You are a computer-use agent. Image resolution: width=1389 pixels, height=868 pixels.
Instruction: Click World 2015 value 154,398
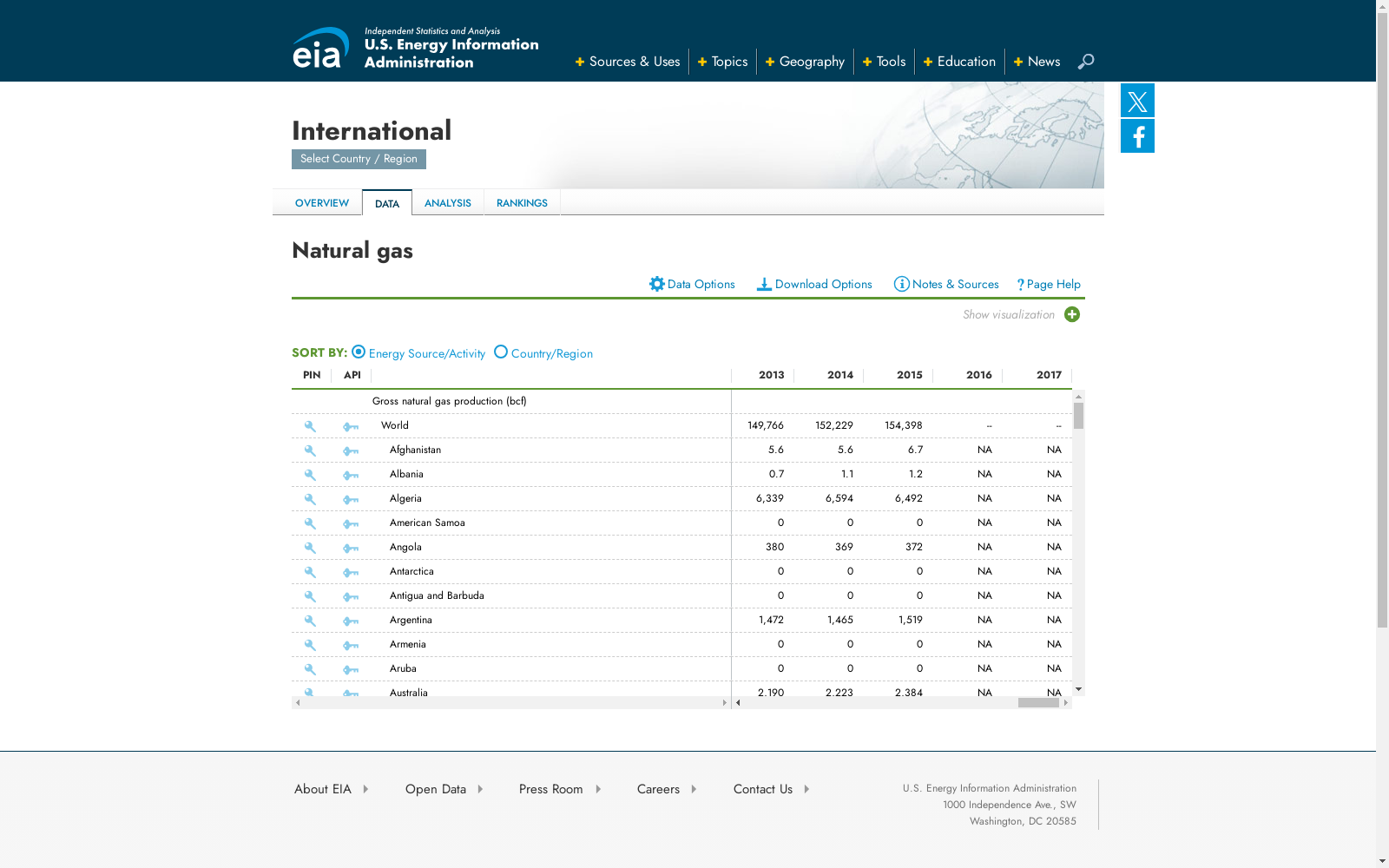[x=904, y=425]
